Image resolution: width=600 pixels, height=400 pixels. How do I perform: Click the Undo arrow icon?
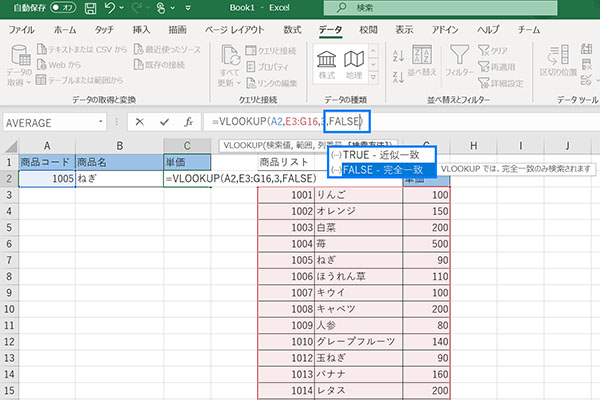coord(115,9)
